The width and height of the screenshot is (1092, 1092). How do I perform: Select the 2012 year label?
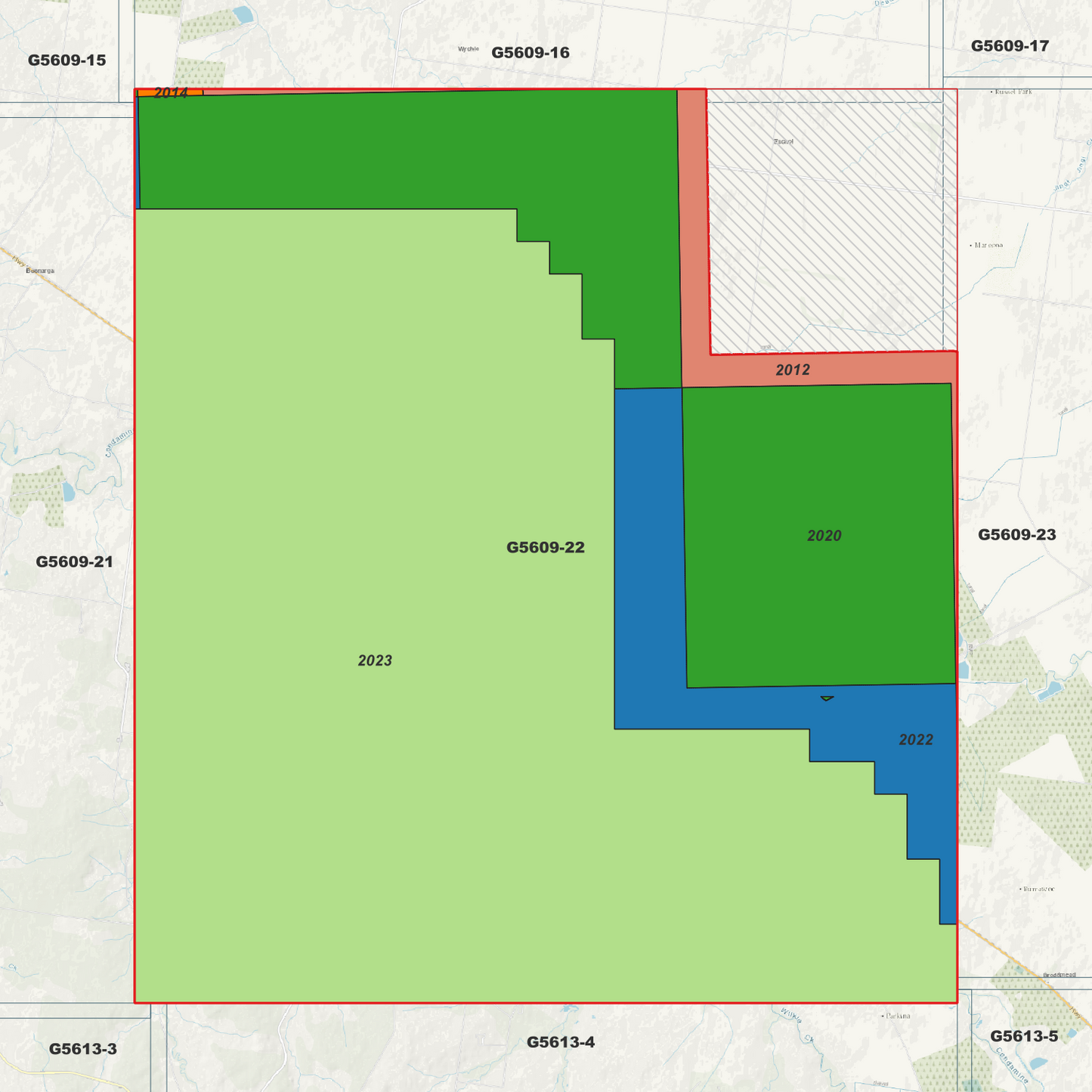tap(792, 370)
